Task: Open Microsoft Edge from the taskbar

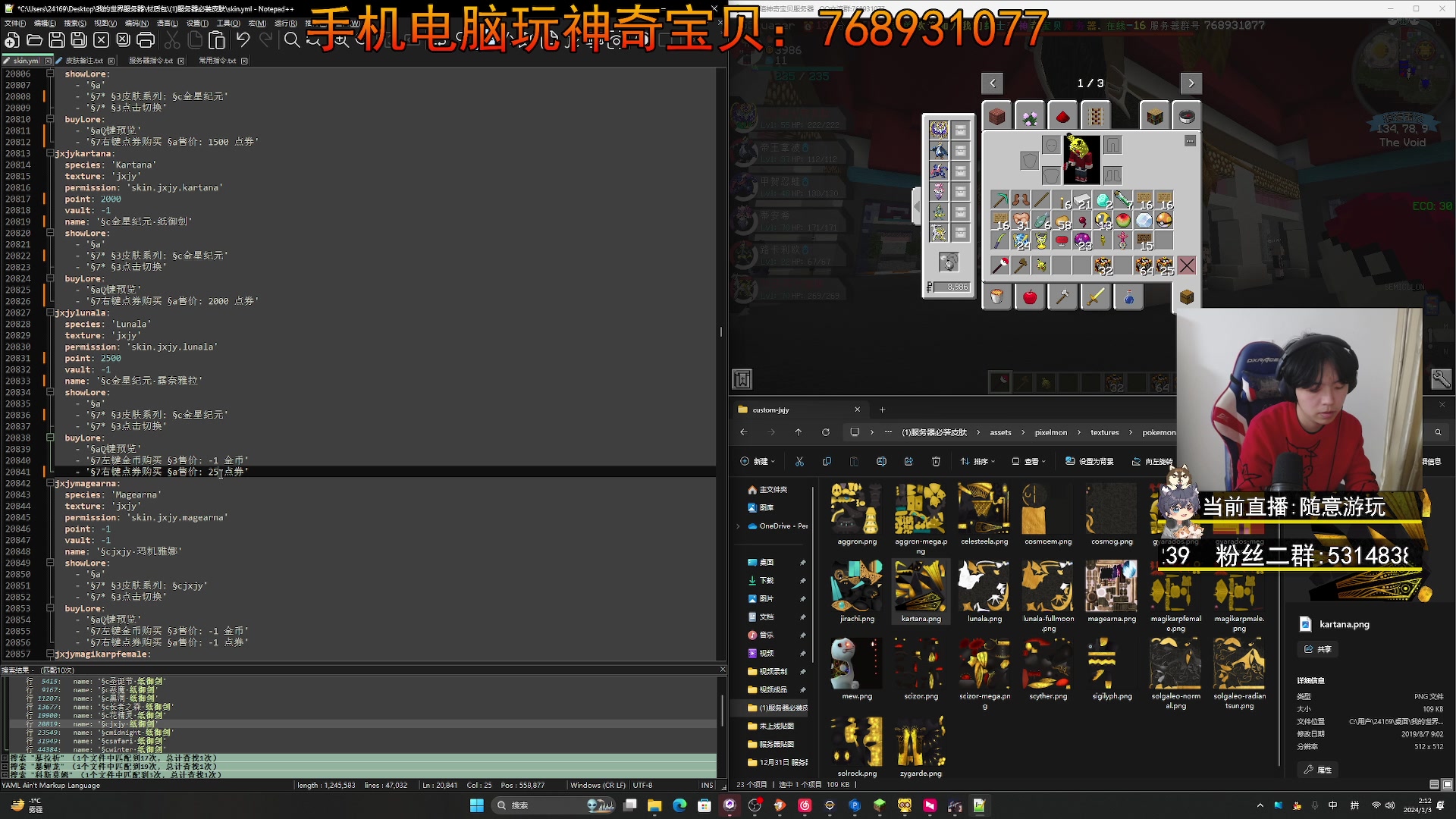Action: click(x=679, y=805)
